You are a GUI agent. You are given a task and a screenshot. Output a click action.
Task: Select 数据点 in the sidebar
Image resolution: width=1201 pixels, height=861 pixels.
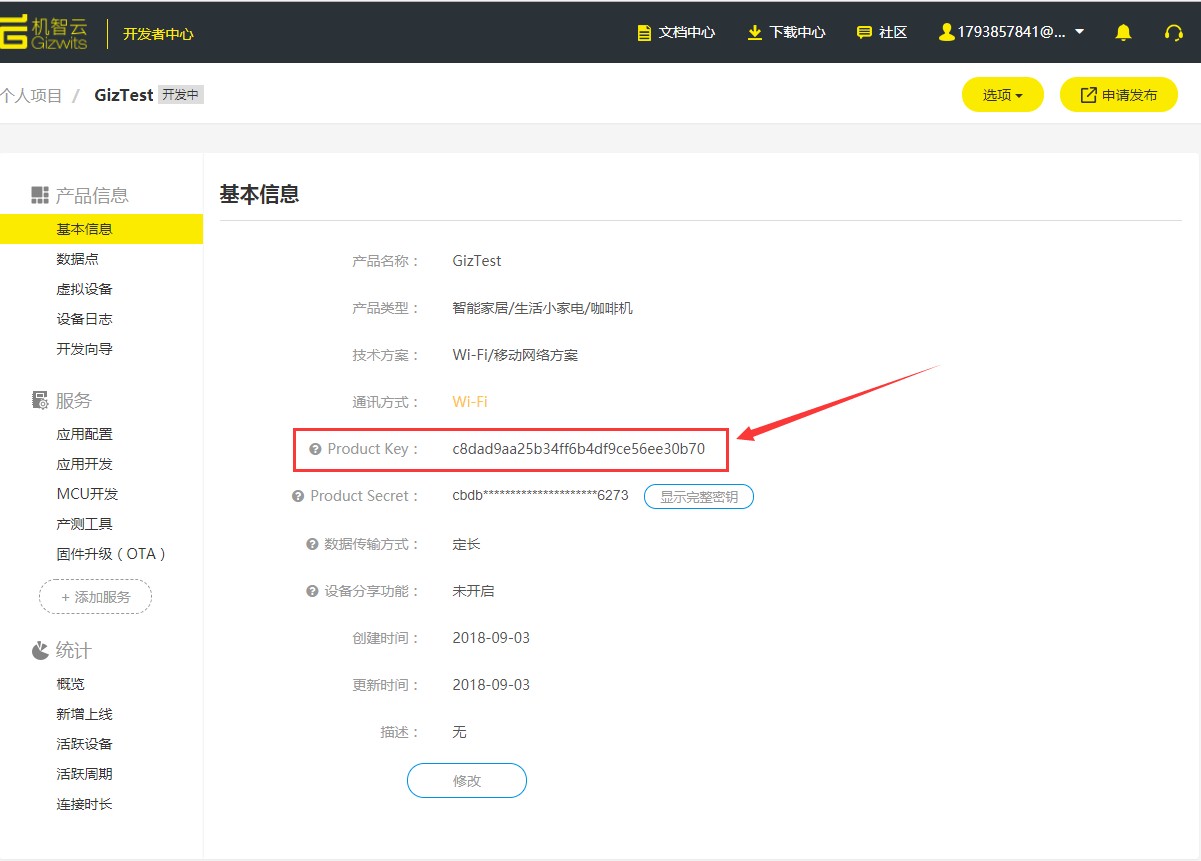[x=78, y=259]
